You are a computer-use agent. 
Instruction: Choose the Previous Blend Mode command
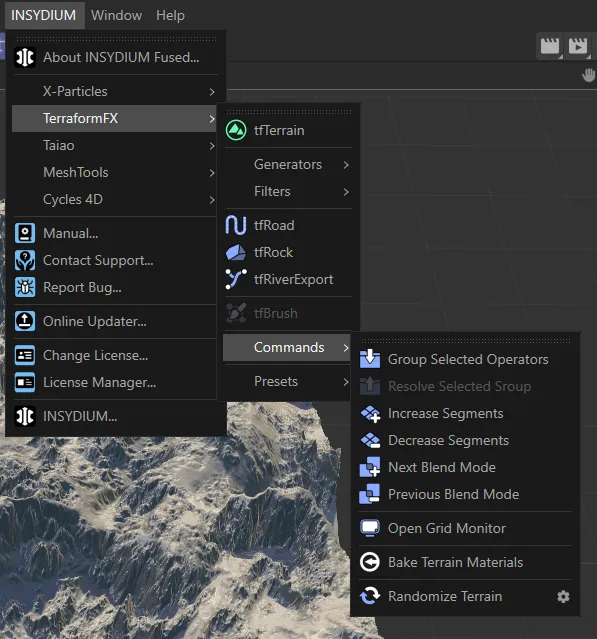(465, 494)
